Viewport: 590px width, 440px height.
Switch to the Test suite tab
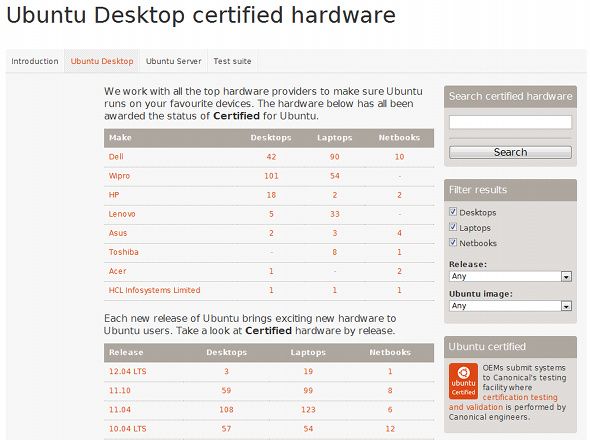pyautogui.click(x=232, y=61)
